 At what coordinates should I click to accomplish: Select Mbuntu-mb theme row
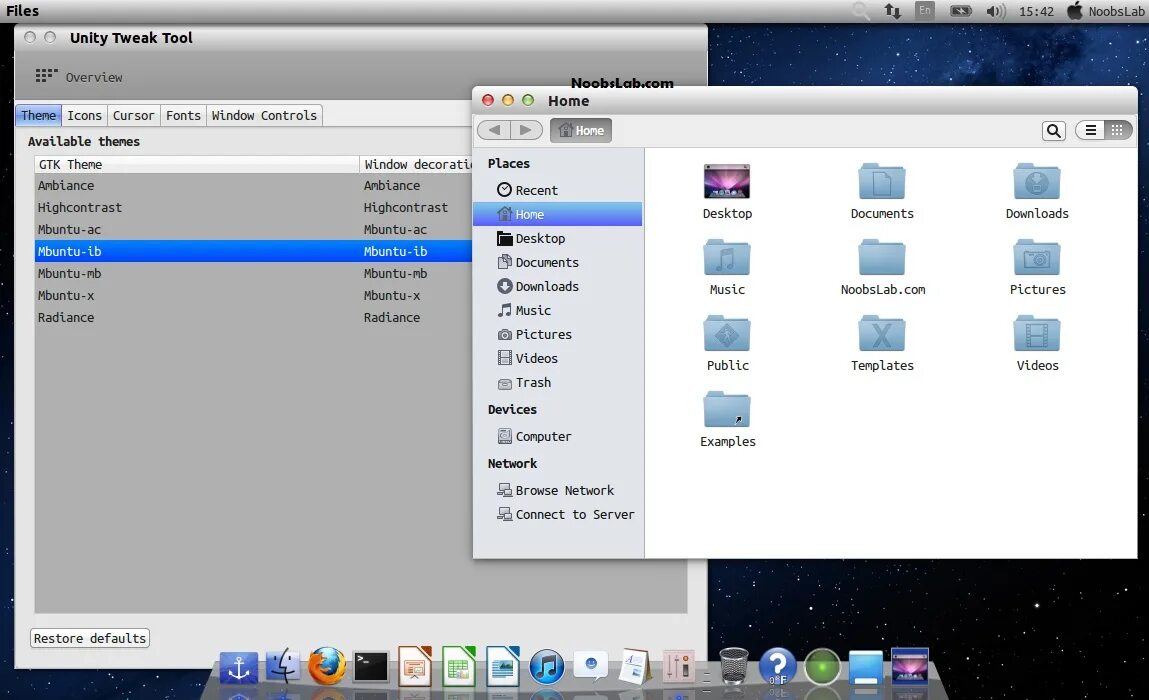254,273
